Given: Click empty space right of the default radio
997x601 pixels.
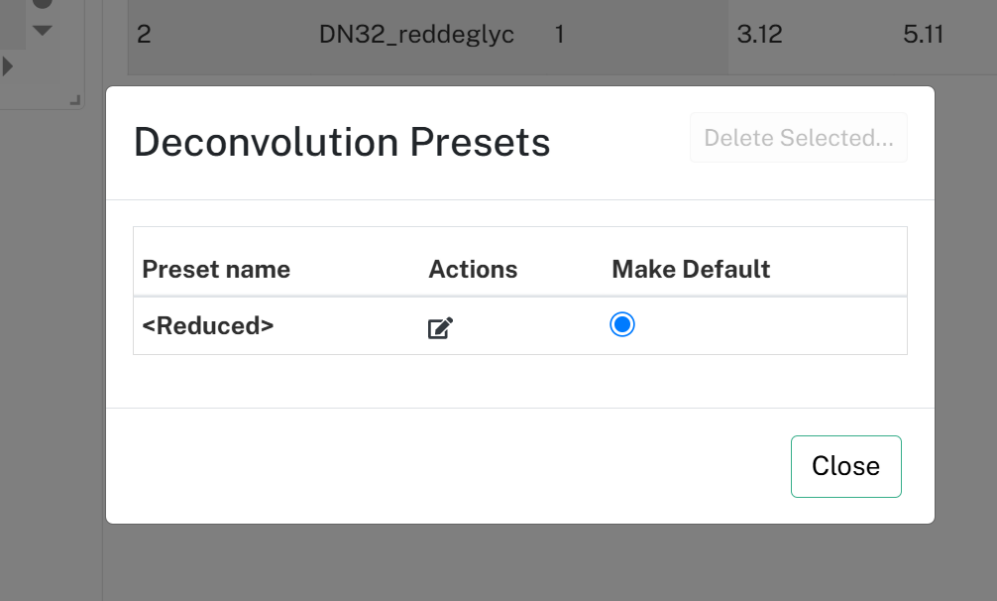Looking at the screenshot, I should click(769, 326).
